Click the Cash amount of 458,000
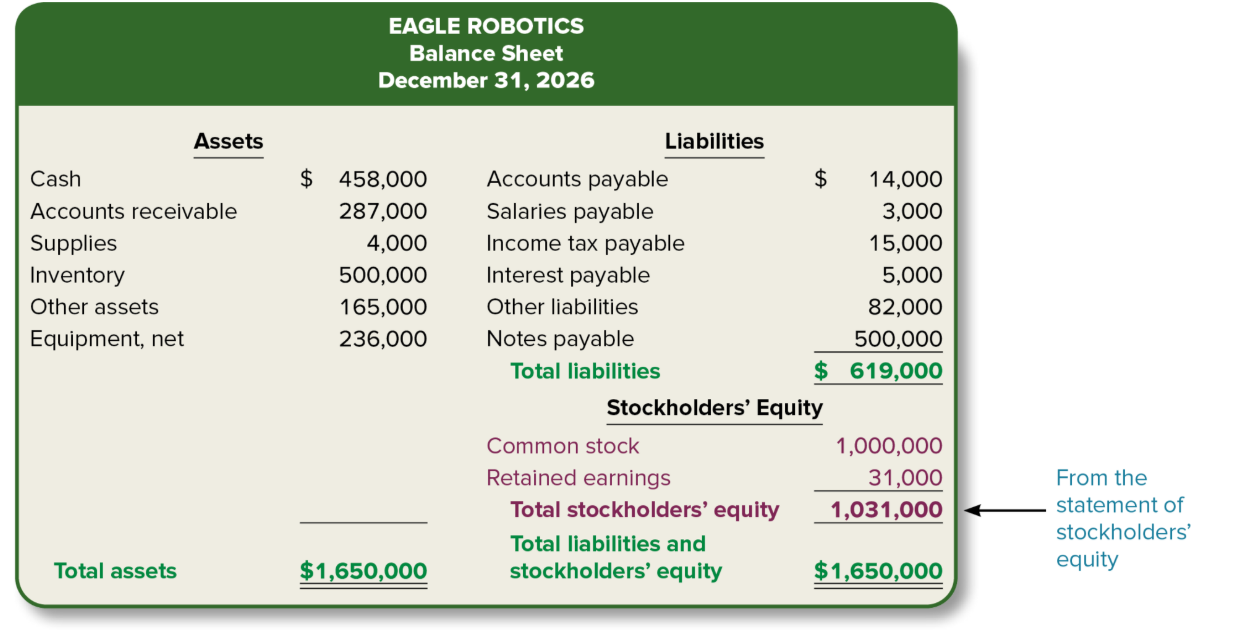The height and width of the screenshot is (635, 1252). coord(382,179)
